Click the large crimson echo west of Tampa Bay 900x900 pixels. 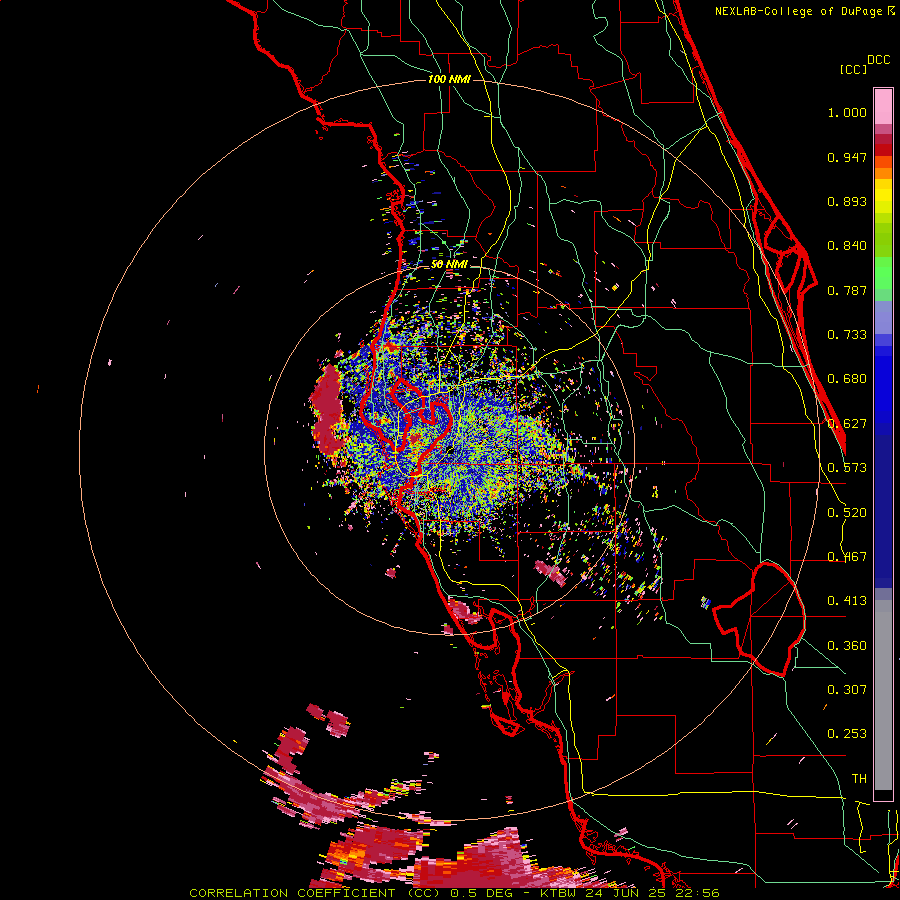tap(328, 410)
